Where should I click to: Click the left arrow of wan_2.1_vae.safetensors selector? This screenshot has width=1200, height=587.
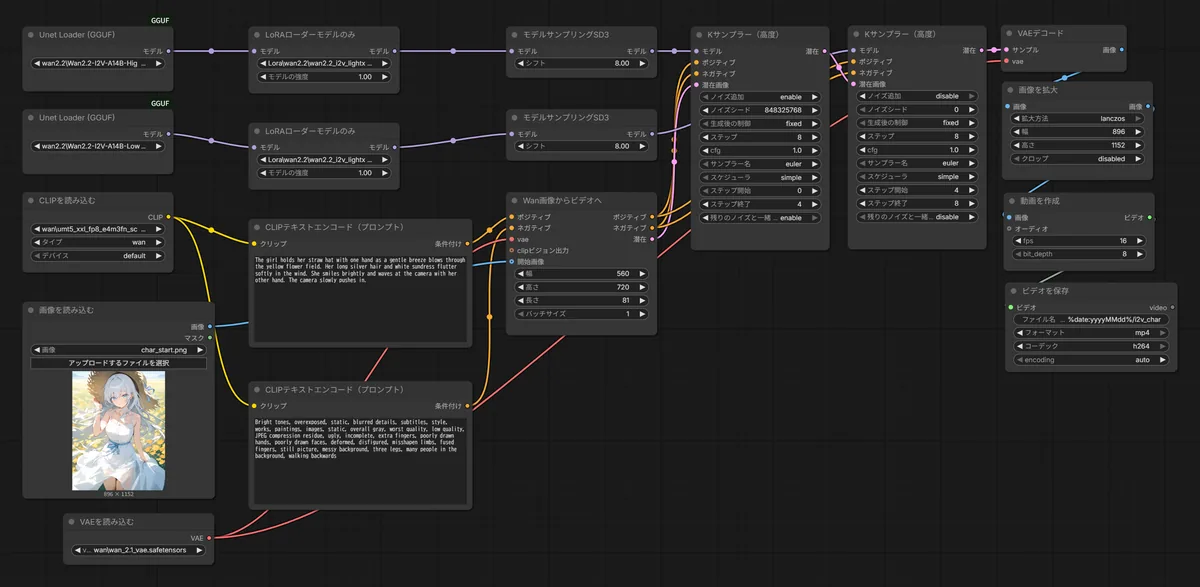pyautogui.click(x=78, y=550)
